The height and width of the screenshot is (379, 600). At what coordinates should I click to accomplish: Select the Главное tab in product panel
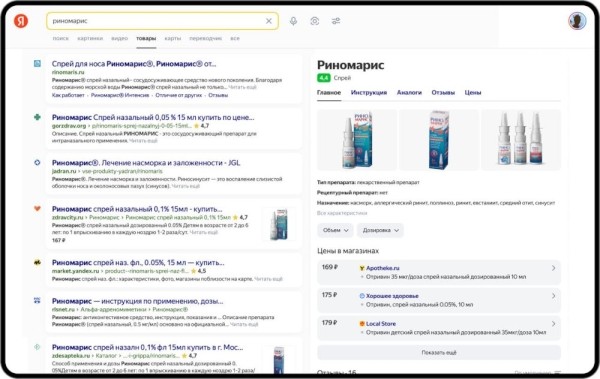pyautogui.click(x=329, y=93)
